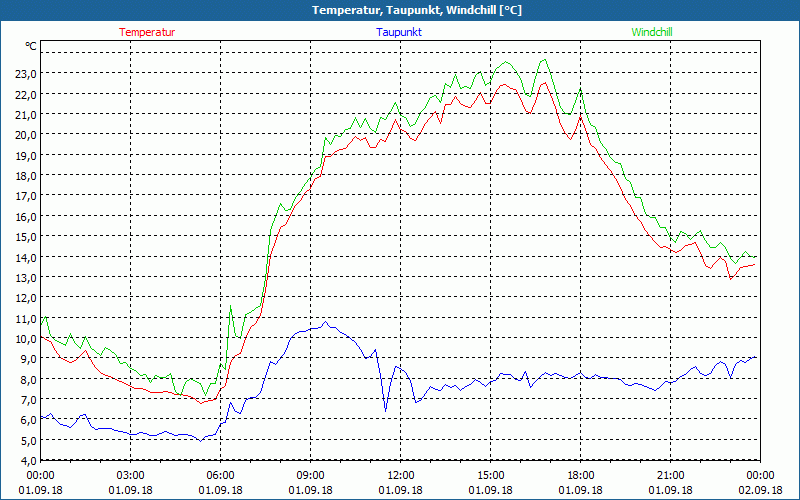Click the '17,0' y-axis value
Image resolution: width=800 pixels, height=500 pixels.
27,196
